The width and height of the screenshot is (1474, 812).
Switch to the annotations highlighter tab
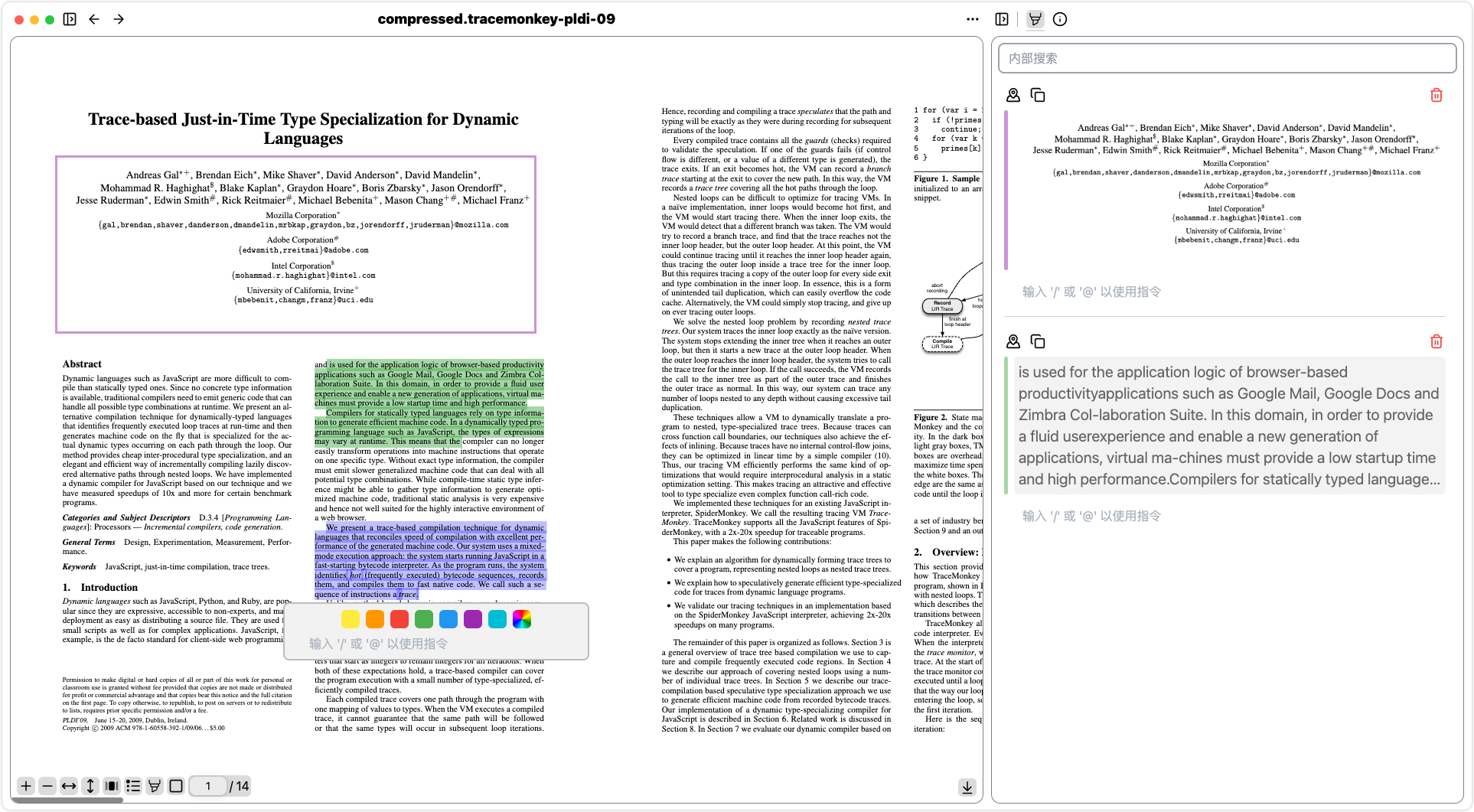pyautogui.click(x=1035, y=19)
